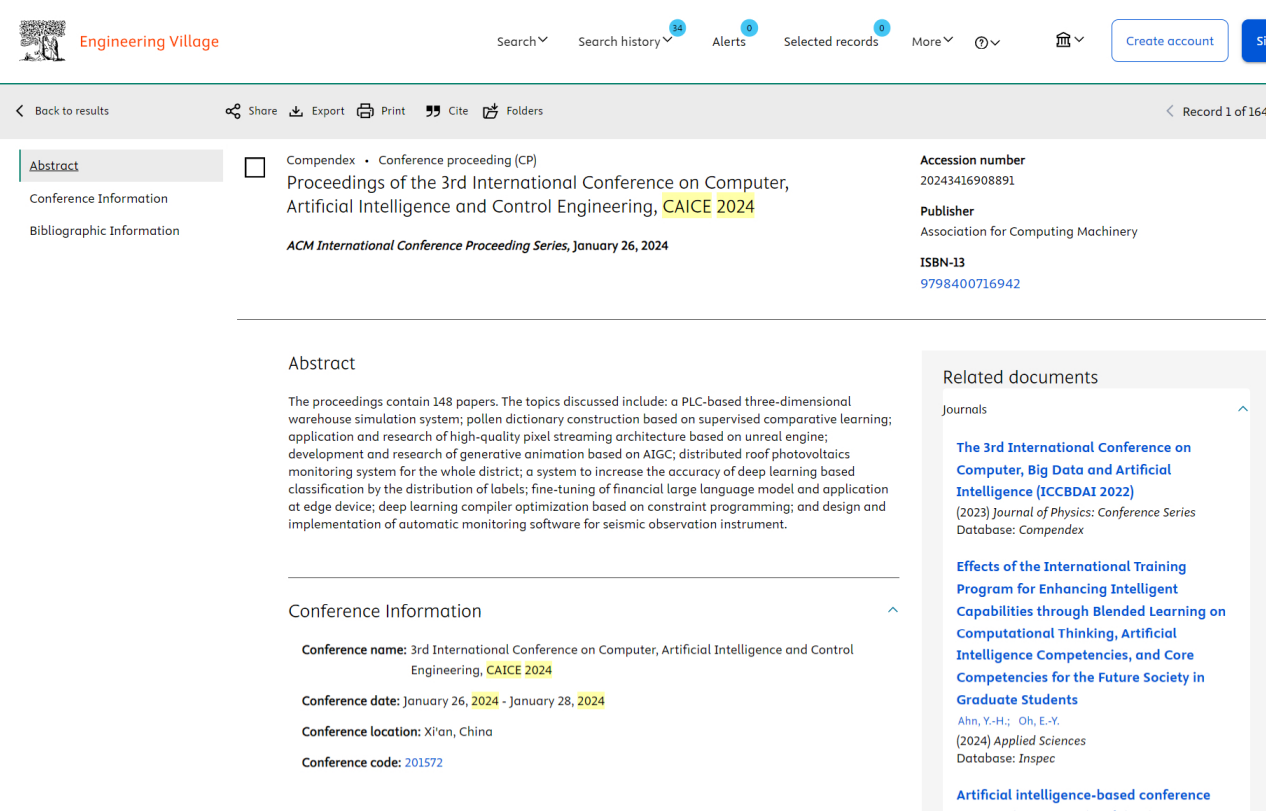This screenshot has width=1266, height=811.
Task: Open the institution building icon menu
Action: [1070, 40]
